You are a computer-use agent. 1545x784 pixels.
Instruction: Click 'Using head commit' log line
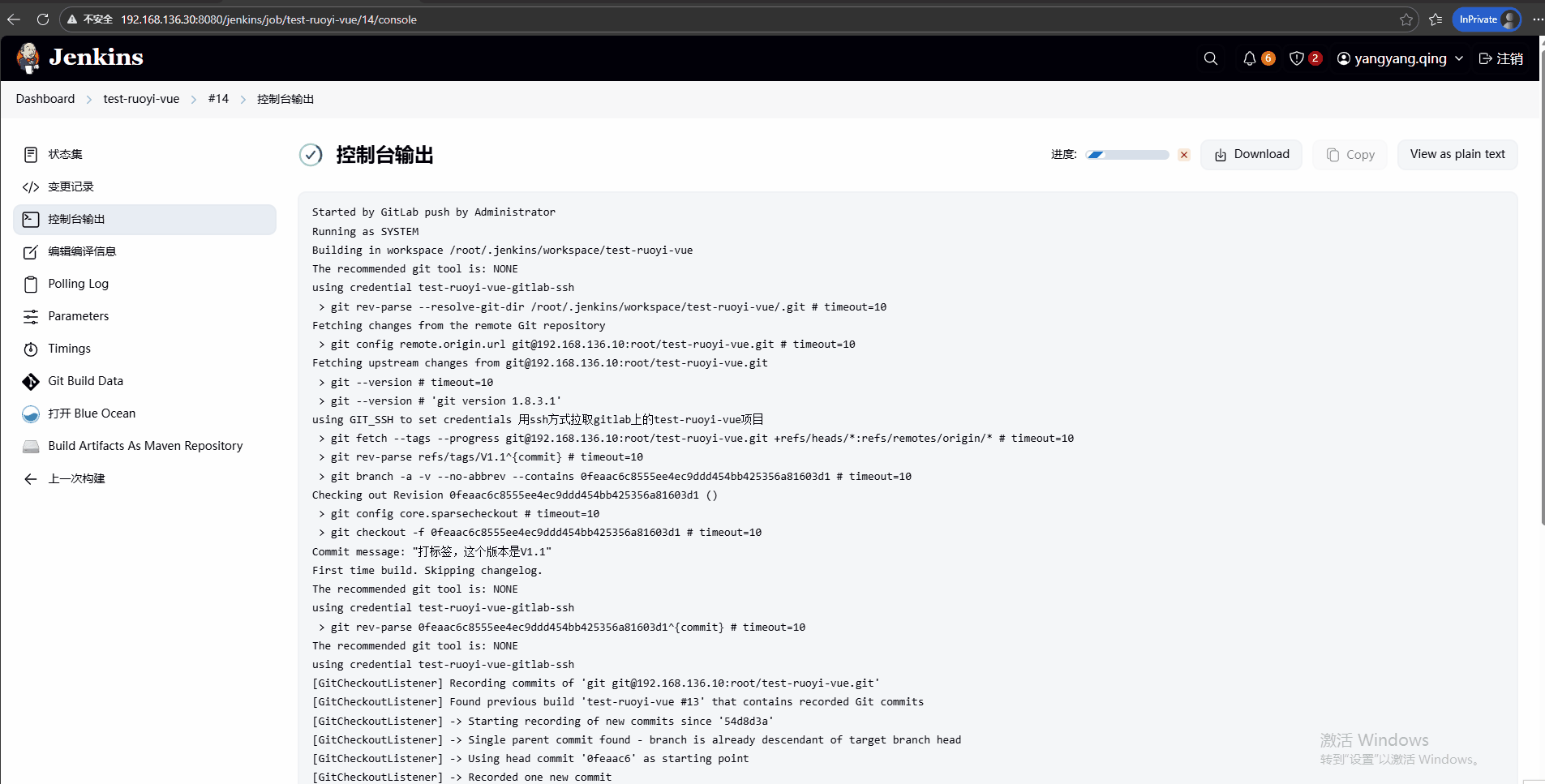(x=530, y=759)
